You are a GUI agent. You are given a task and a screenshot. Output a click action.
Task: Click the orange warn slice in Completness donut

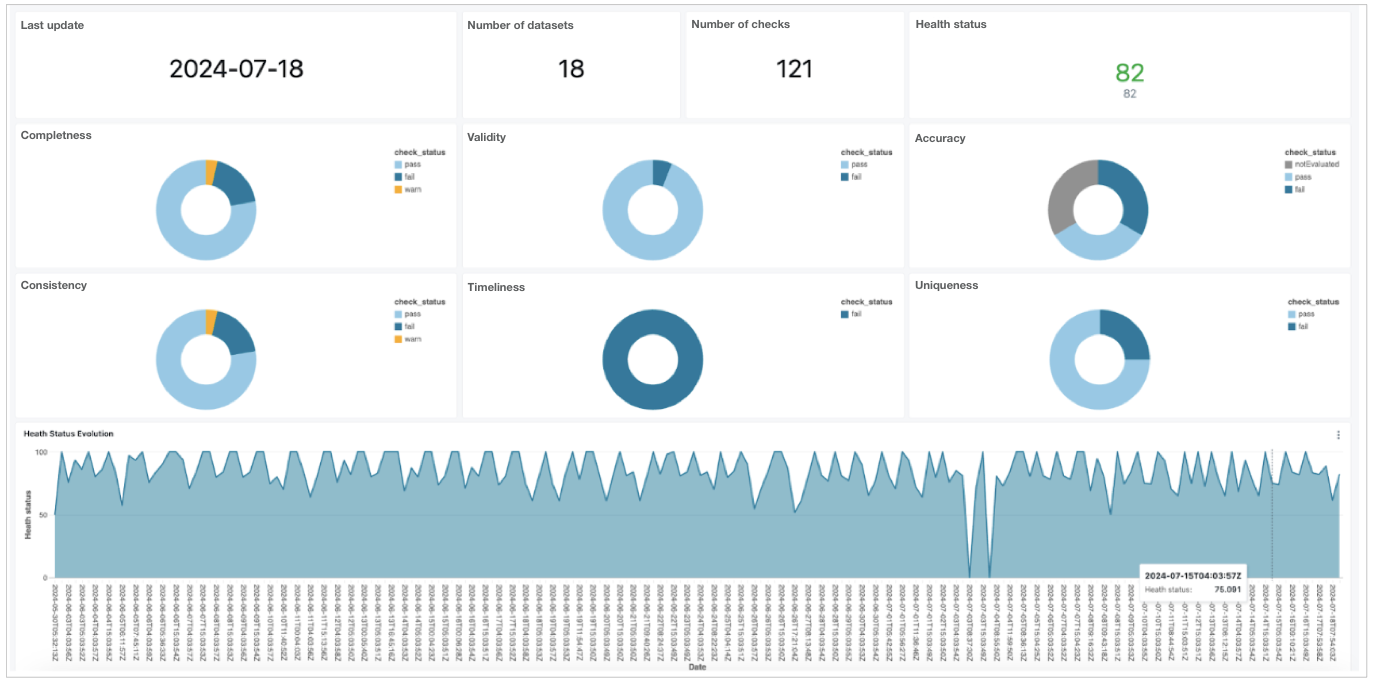pyautogui.click(x=211, y=171)
